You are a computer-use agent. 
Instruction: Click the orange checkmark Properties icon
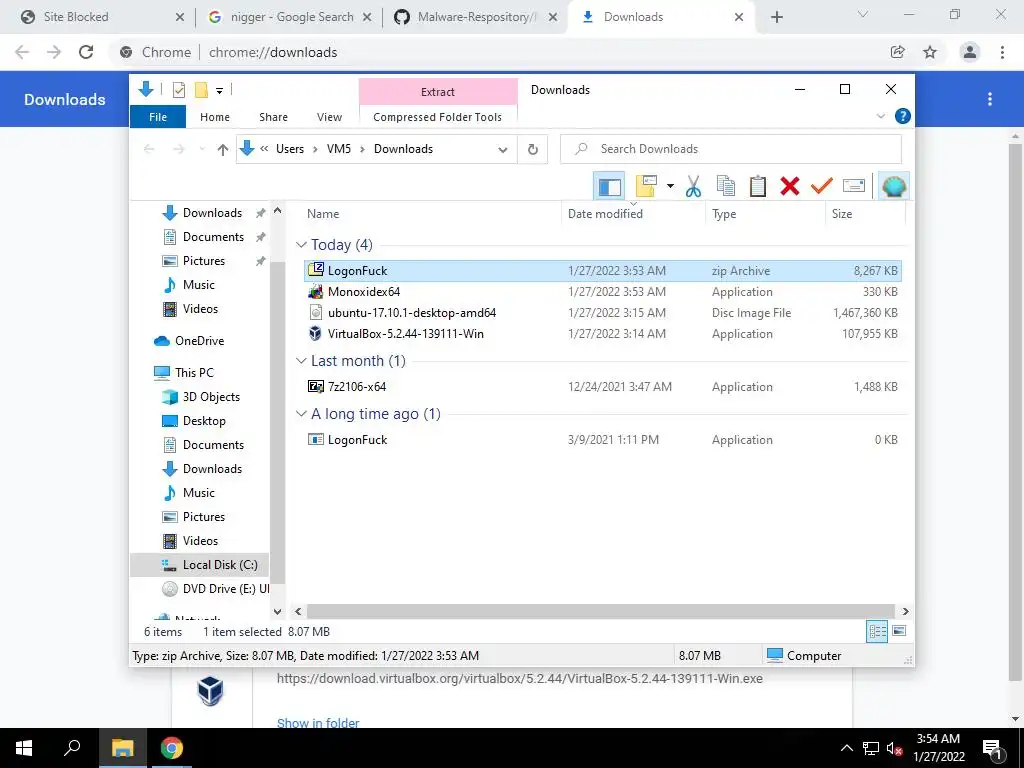822,186
